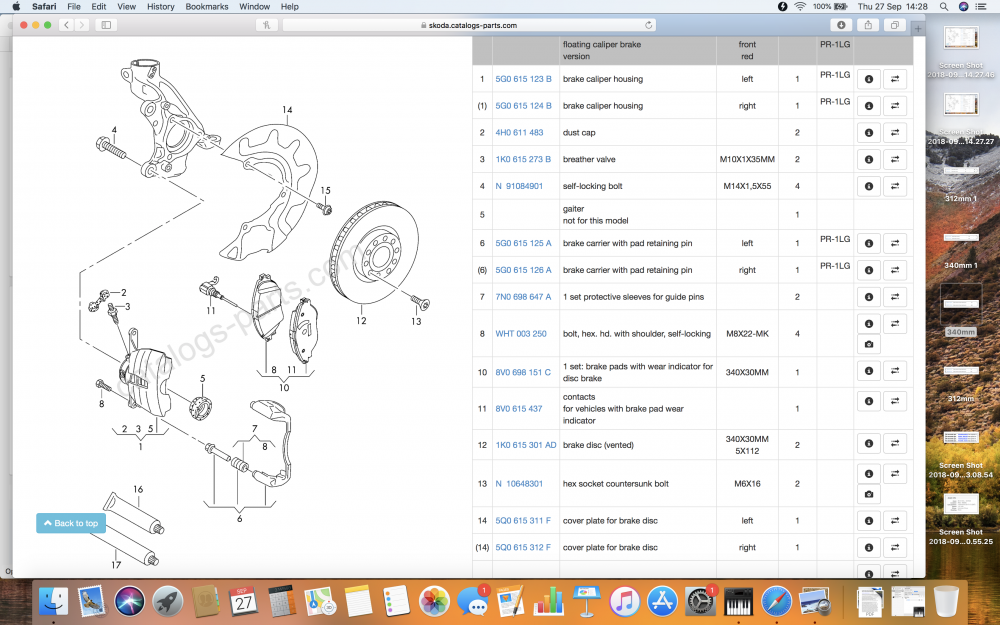The height and width of the screenshot is (625, 1000).
Task: Open Trash in the Dock
Action: (946, 601)
